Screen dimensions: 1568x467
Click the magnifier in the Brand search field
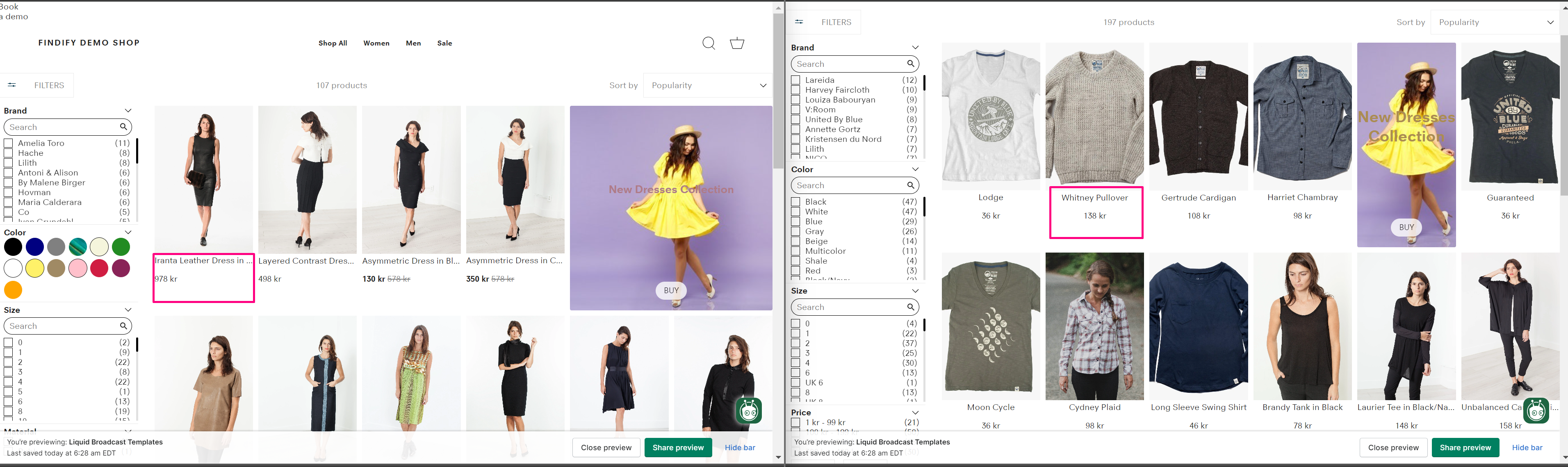point(123,127)
